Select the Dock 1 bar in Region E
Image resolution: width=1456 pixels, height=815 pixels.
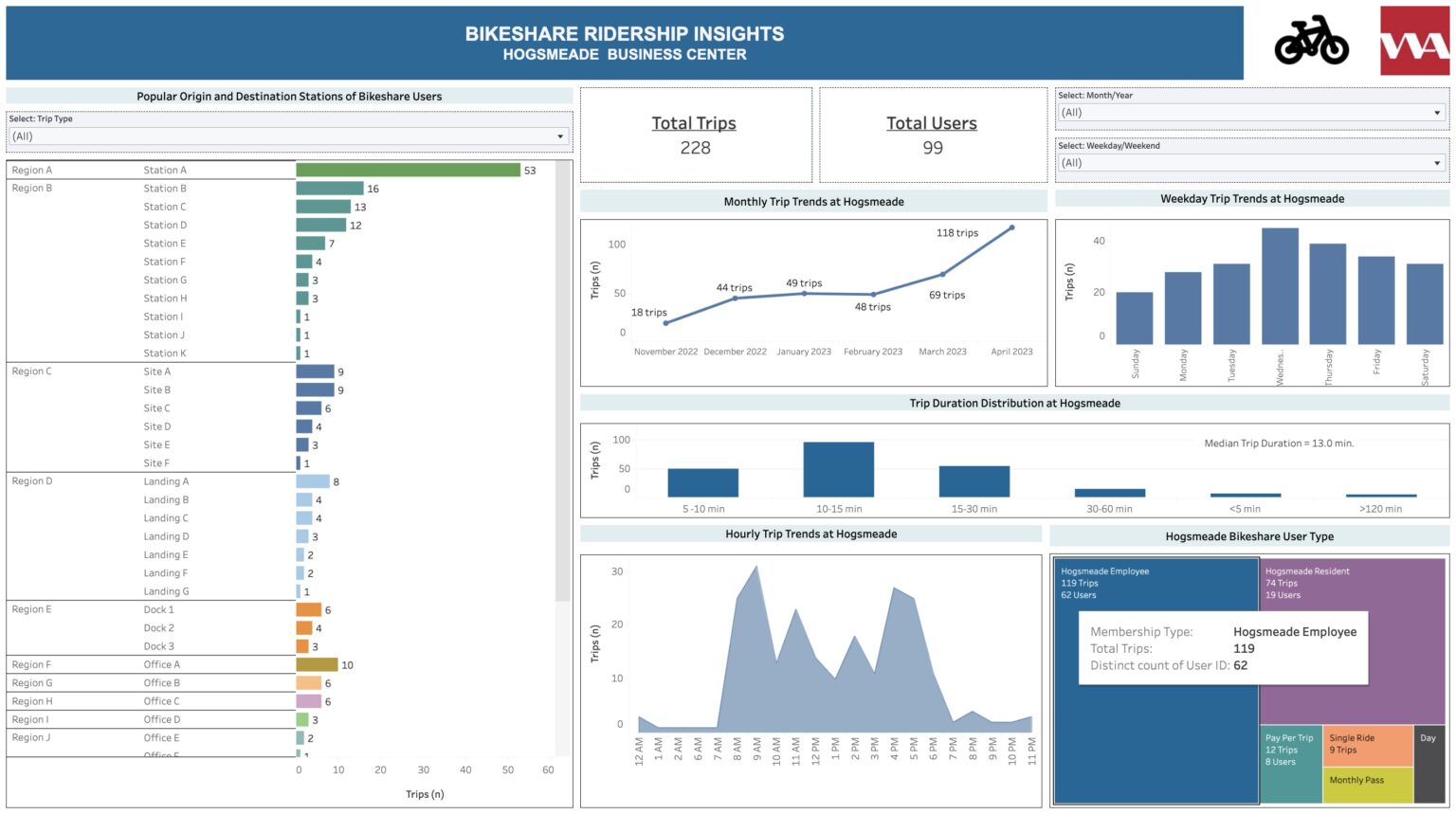308,609
